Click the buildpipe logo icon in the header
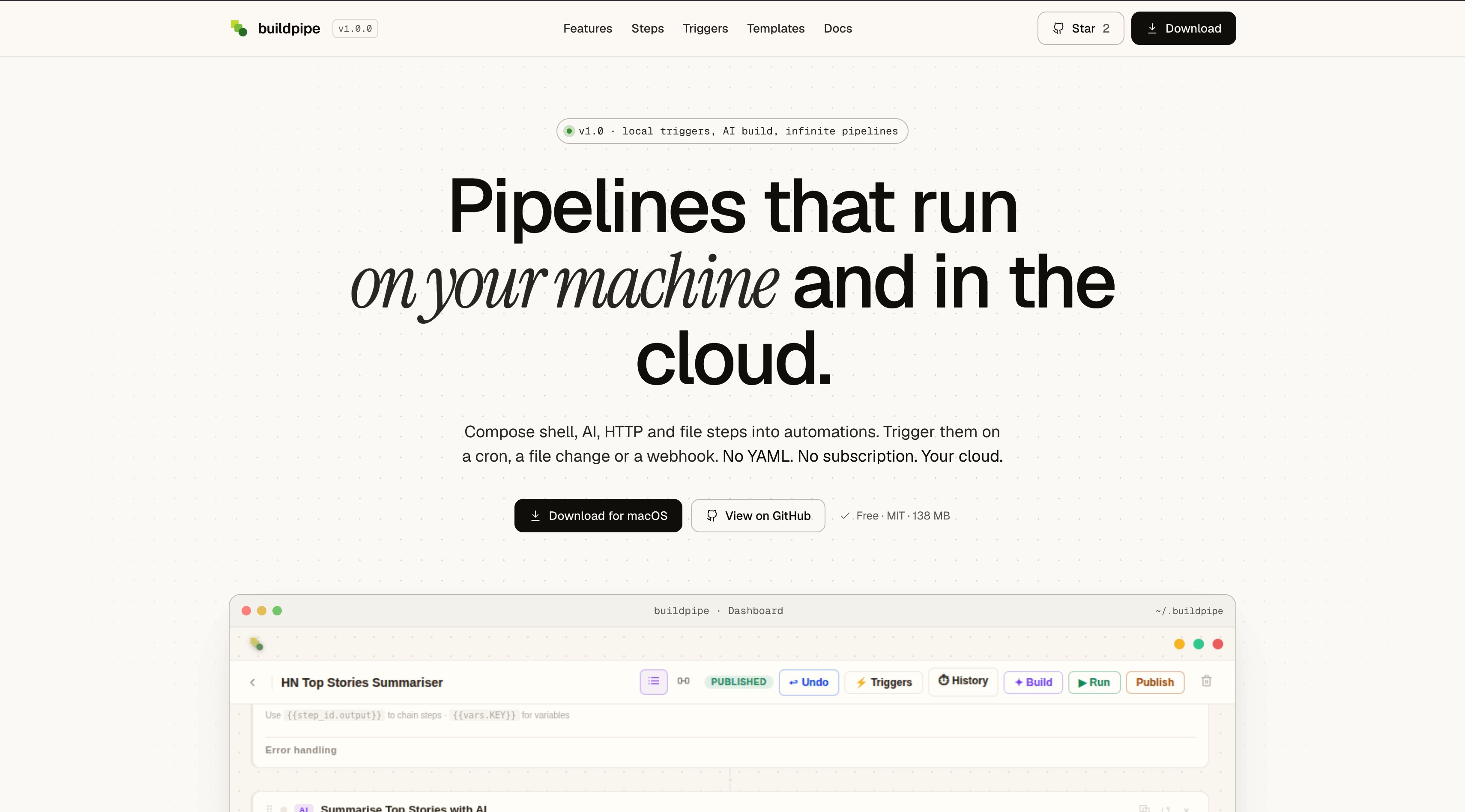The image size is (1465, 812). coord(239,28)
